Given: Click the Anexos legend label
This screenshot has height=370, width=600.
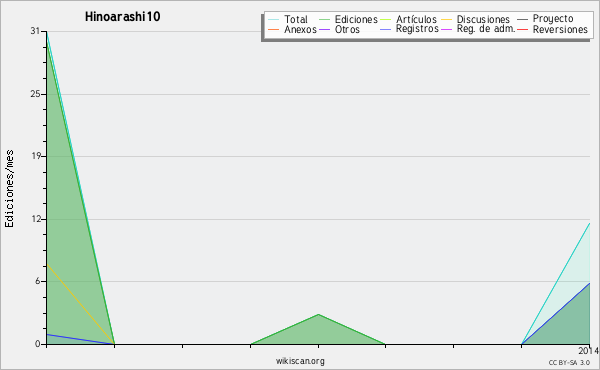Looking at the screenshot, I should pyautogui.click(x=300, y=29).
